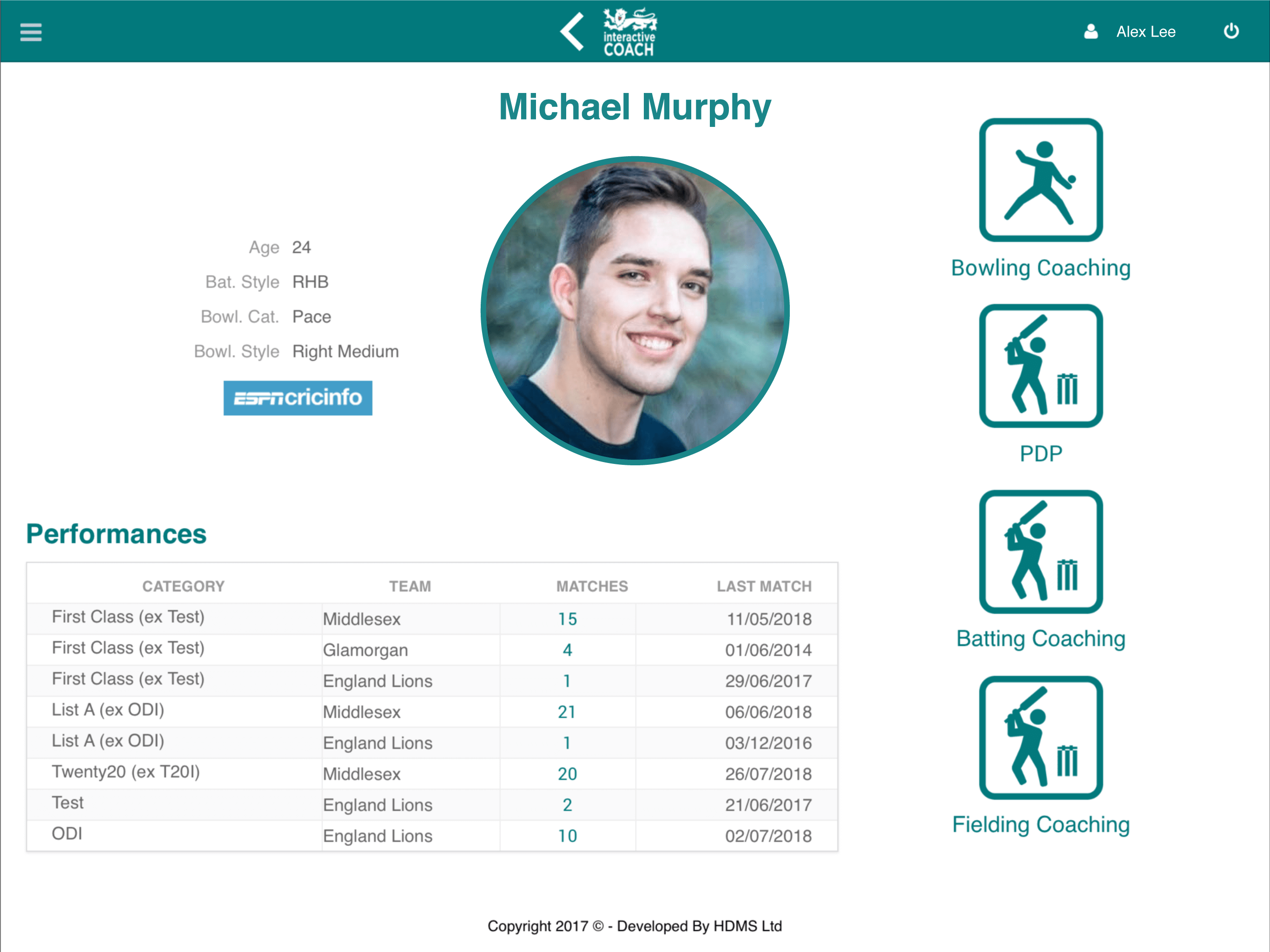Open the 15 Middlesex First Class matches
1270x952 pixels.
pyautogui.click(x=567, y=619)
